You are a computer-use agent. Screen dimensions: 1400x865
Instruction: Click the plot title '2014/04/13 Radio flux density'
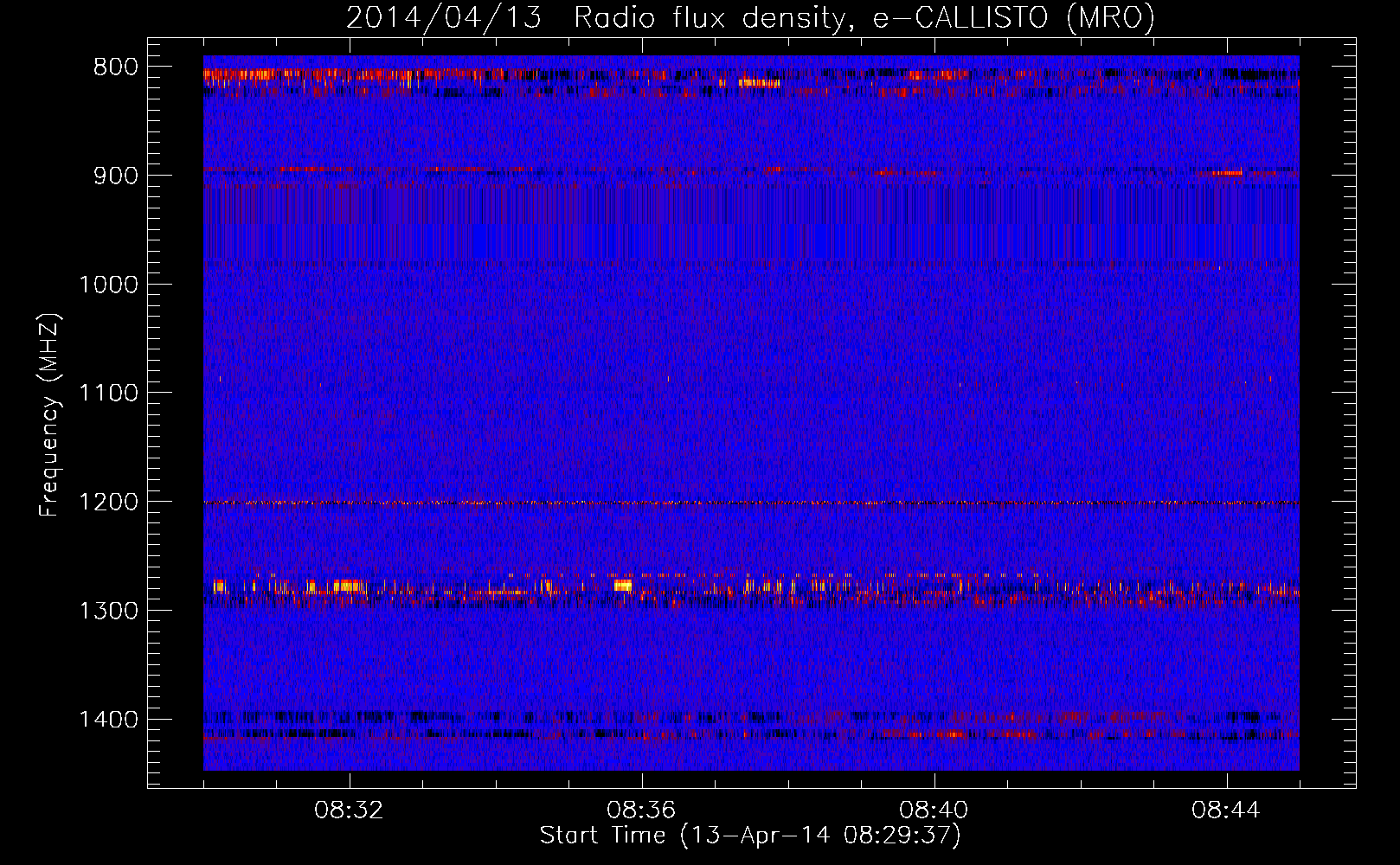click(597, 17)
